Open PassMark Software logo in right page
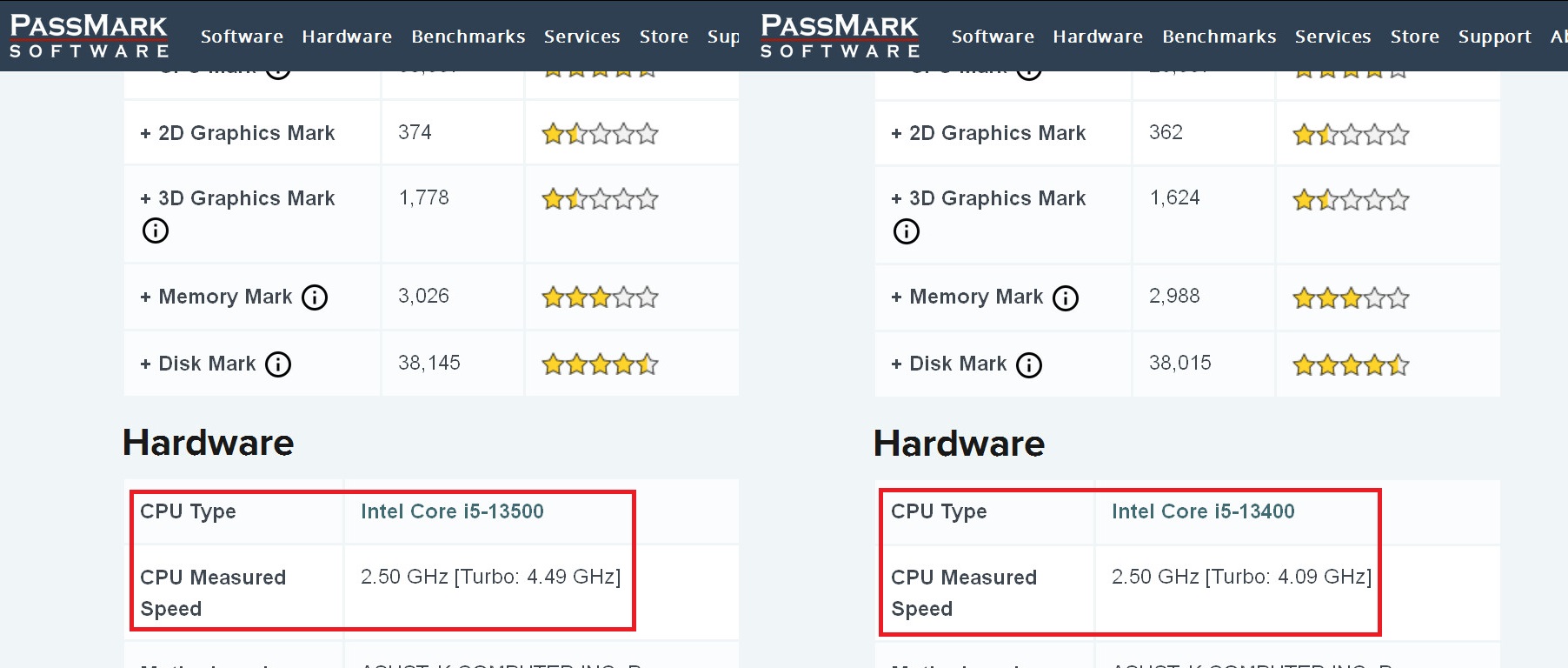The width and height of the screenshot is (1568, 668). pyautogui.click(x=840, y=37)
